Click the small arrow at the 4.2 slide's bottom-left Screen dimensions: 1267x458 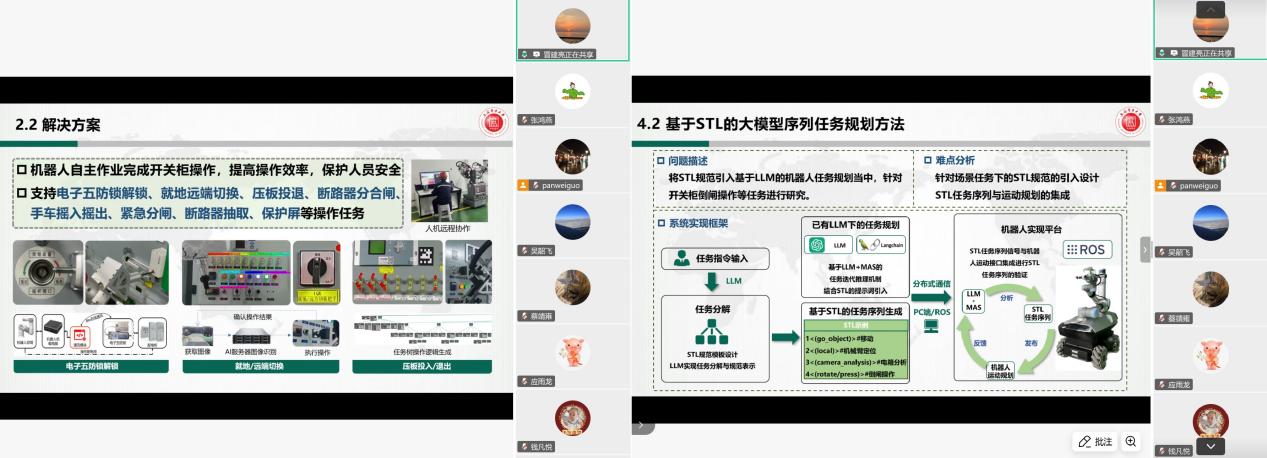pyautogui.click(x=639, y=426)
